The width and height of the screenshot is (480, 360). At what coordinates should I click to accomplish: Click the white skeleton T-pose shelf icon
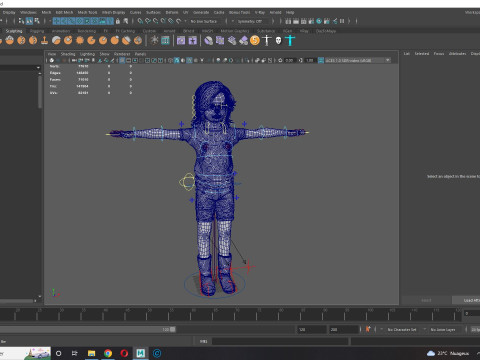pos(267,41)
